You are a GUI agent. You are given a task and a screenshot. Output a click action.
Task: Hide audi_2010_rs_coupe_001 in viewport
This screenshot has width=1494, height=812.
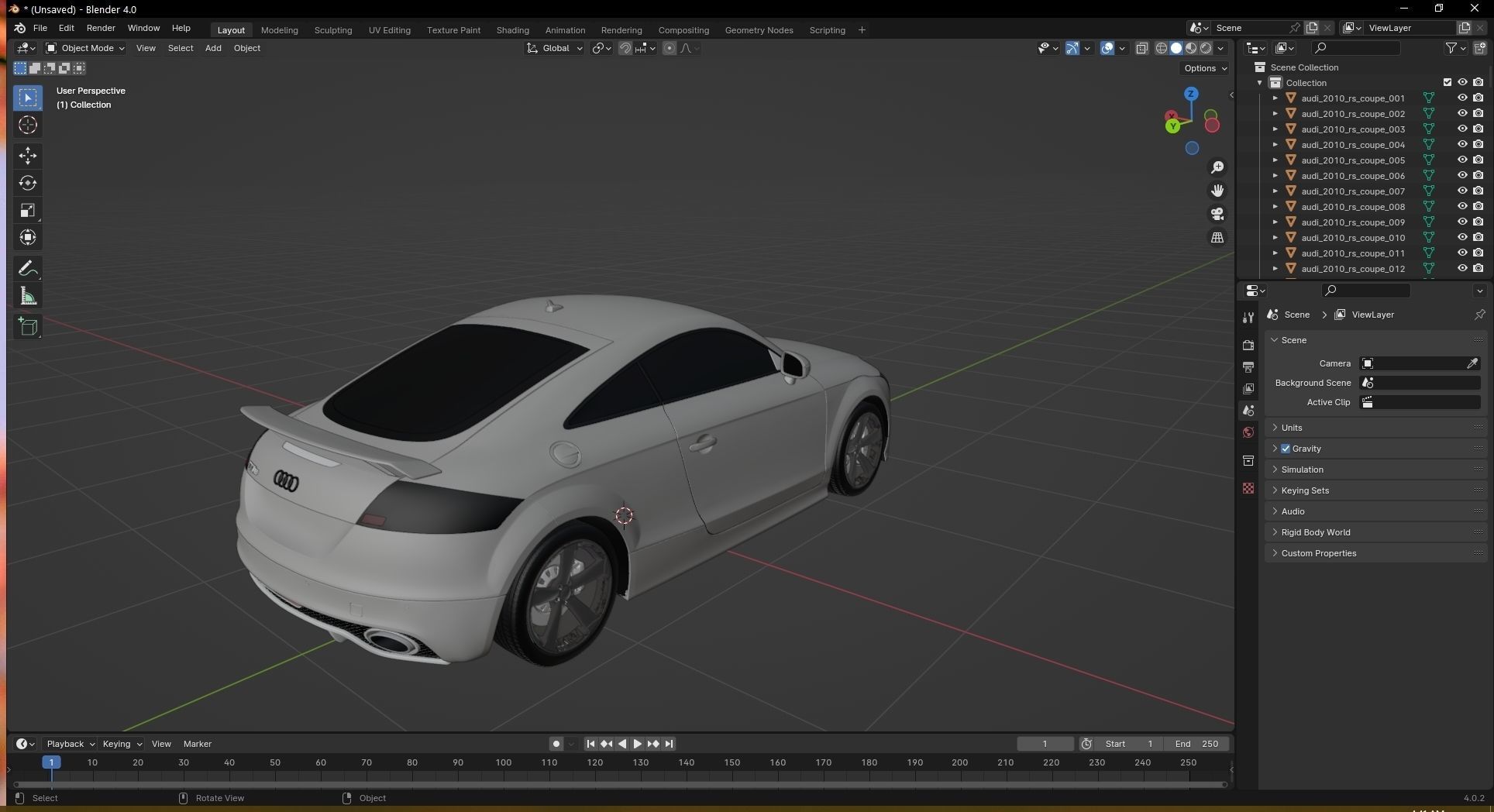tap(1462, 98)
